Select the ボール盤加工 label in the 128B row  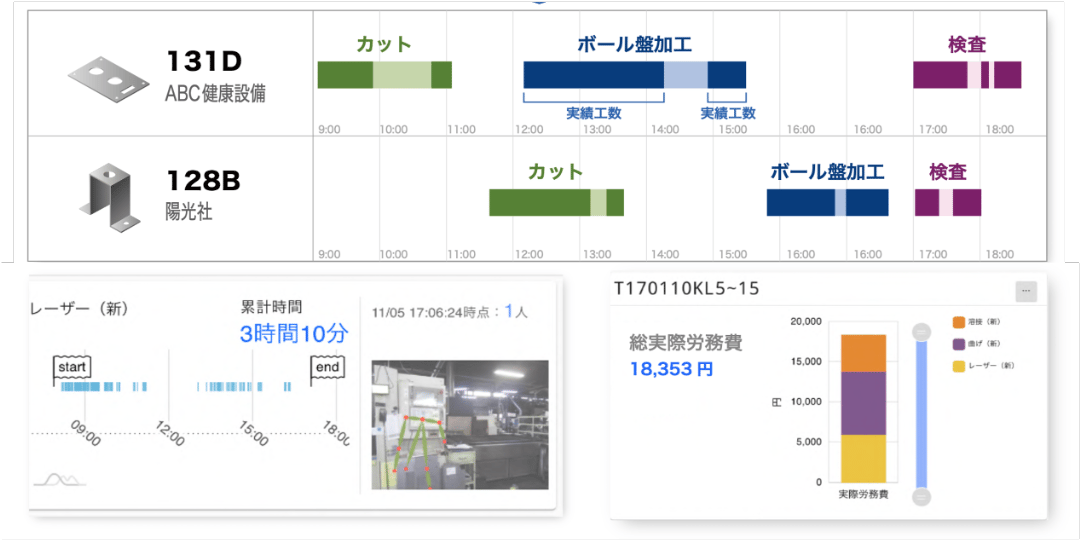click(827, 172)
